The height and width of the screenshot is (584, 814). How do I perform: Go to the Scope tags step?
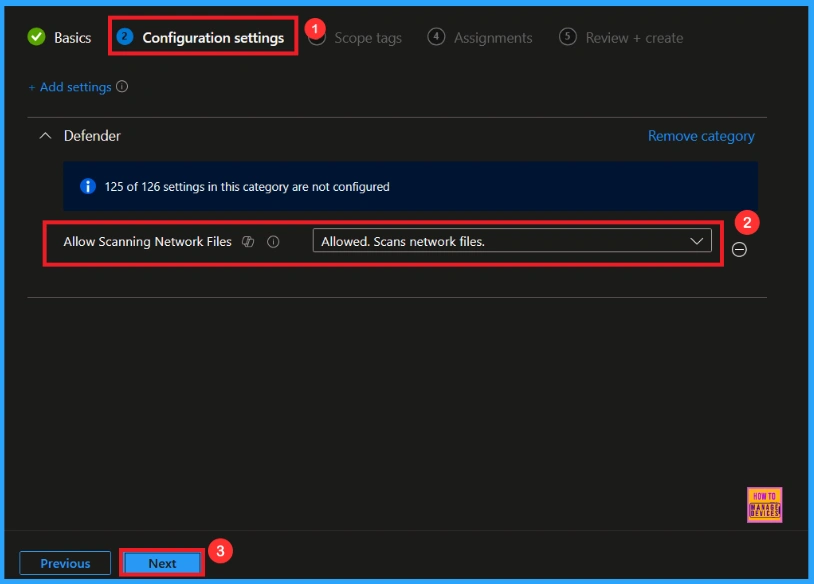367,38
